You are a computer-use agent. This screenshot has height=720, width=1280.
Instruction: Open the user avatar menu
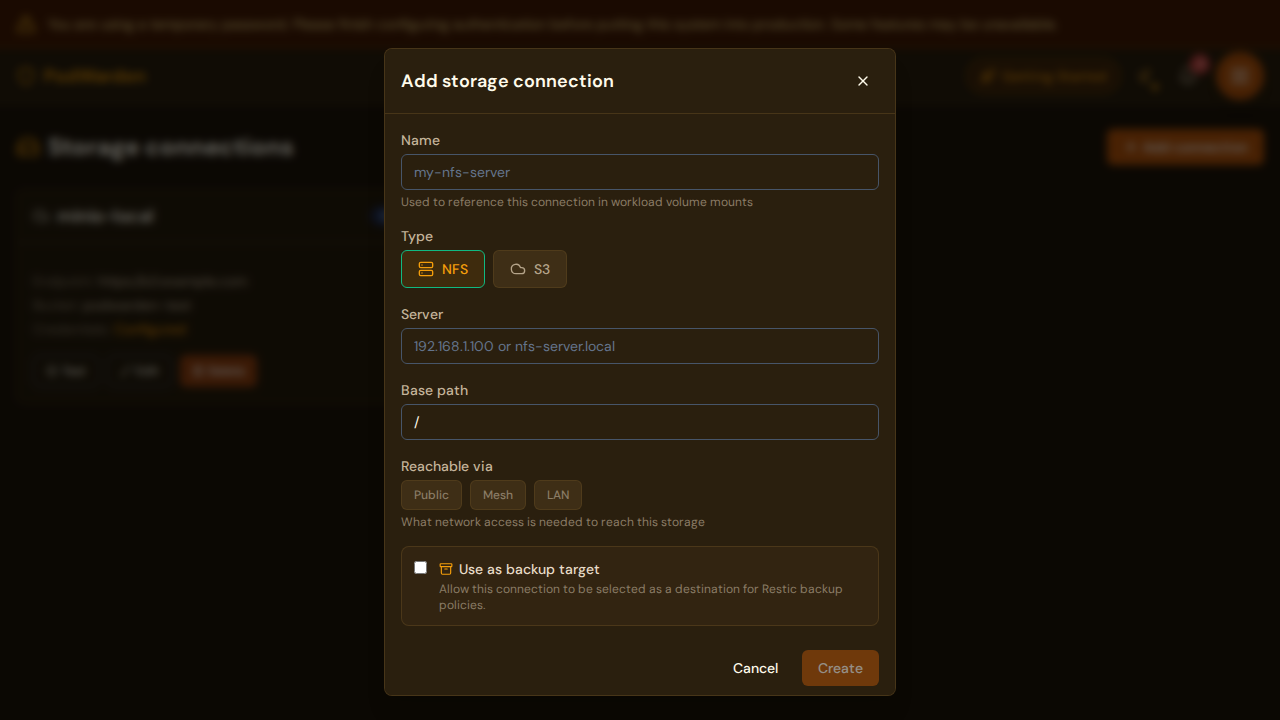tap(1239, 76)
